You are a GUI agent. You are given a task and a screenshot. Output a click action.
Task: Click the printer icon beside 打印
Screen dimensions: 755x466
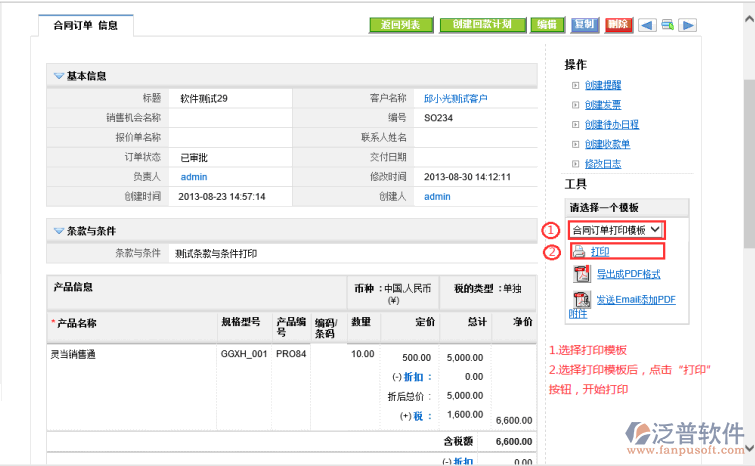click(x=579, y=252)
